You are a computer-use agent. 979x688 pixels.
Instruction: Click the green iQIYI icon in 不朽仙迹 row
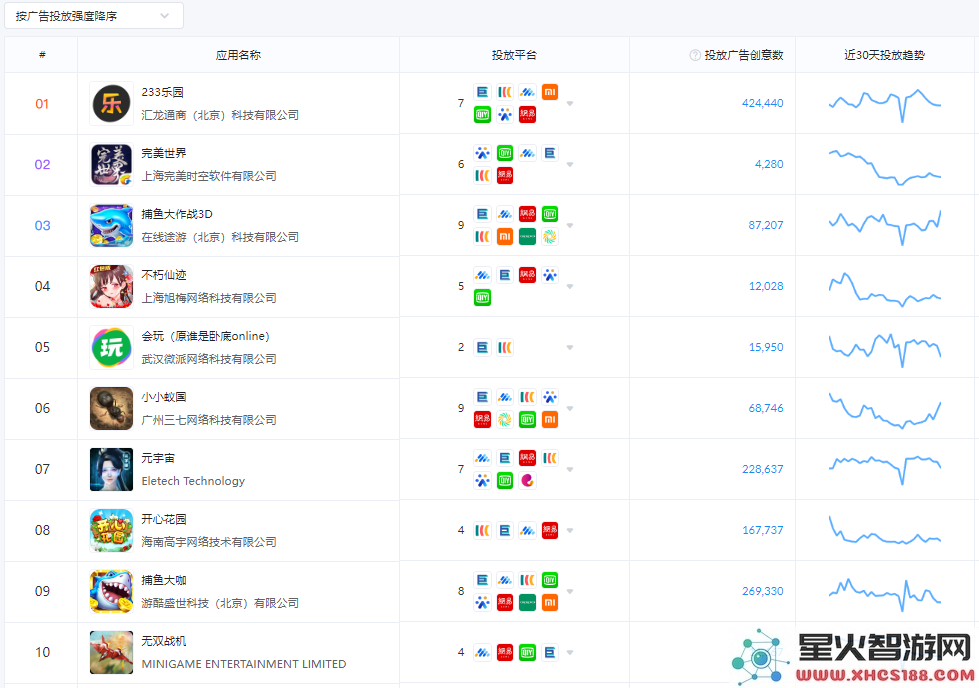coord(482,298)
